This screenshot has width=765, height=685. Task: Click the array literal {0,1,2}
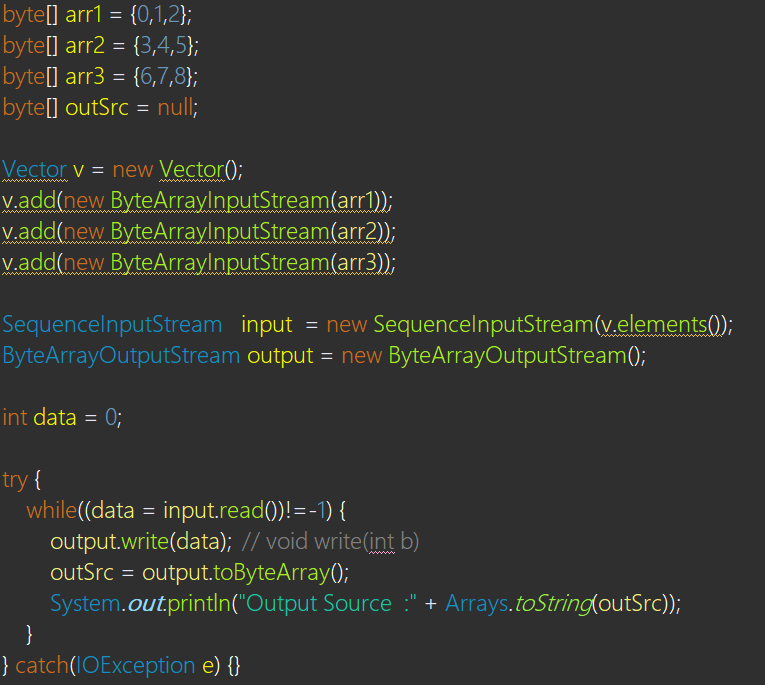pos(159,15)
